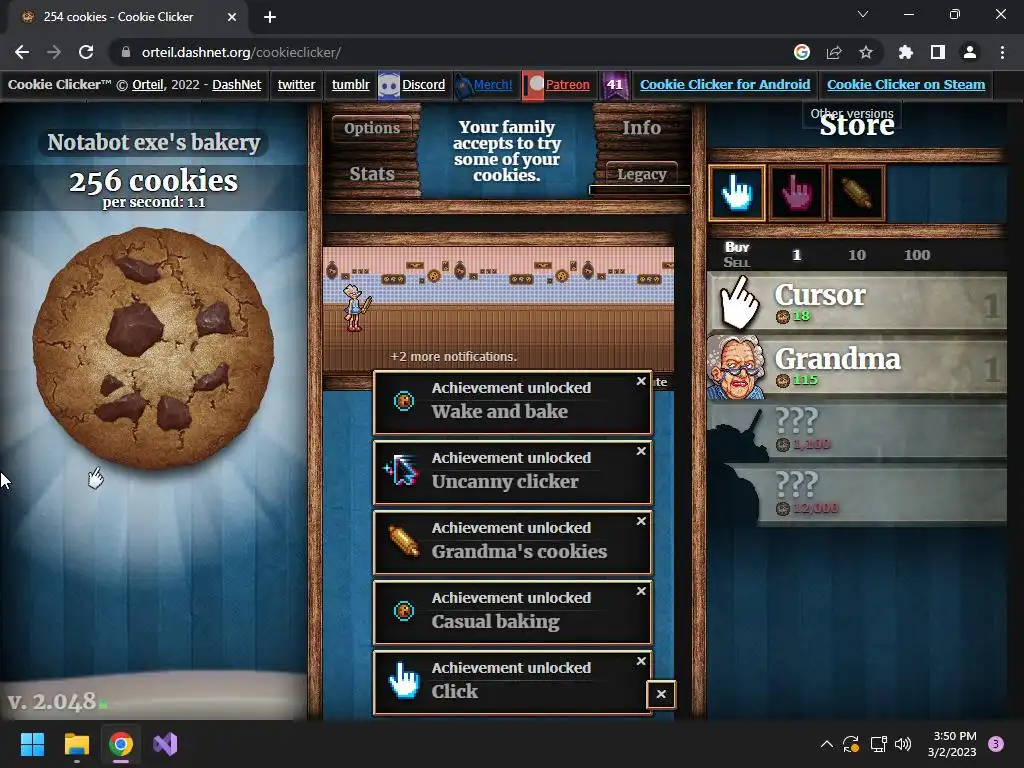
Task: Buy the rolling pin upgrade icon
Action: tap(856, 193)
